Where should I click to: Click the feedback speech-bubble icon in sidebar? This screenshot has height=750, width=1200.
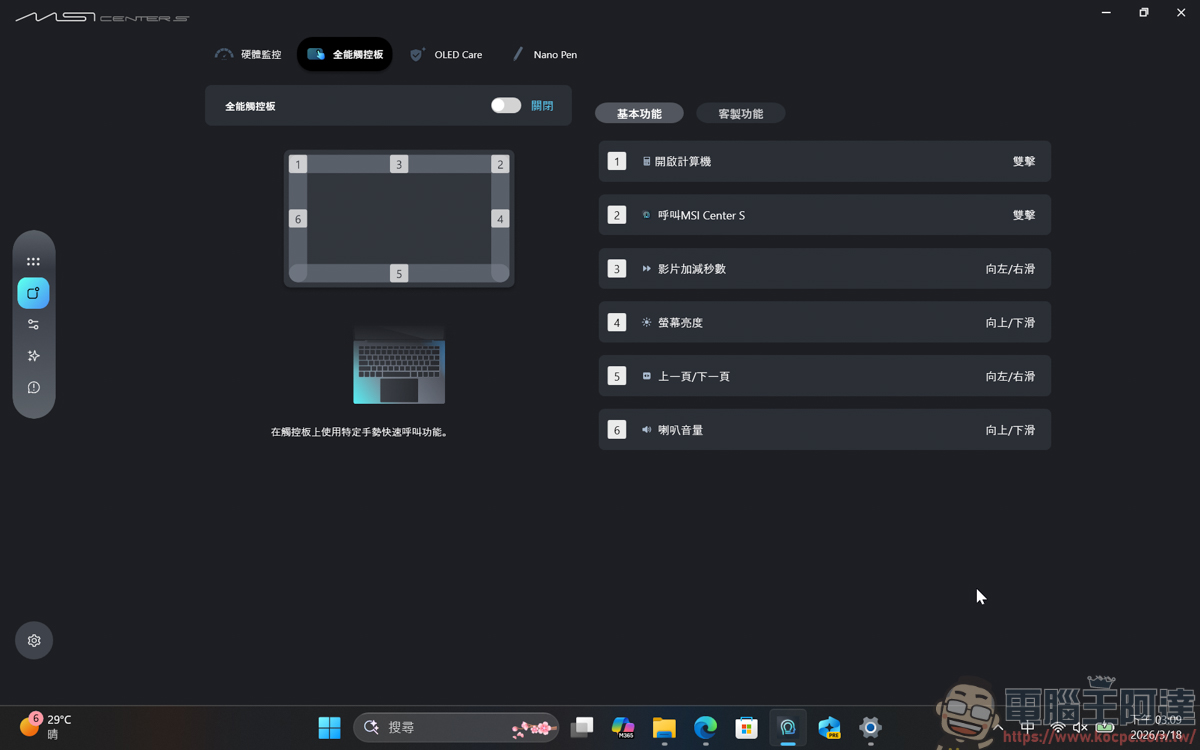pyautogui.click(x=33, y=387)
